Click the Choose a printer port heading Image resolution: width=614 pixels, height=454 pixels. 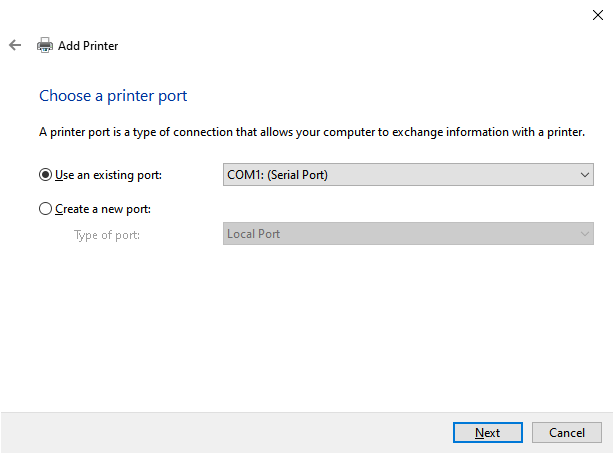(x=113, y=96)
